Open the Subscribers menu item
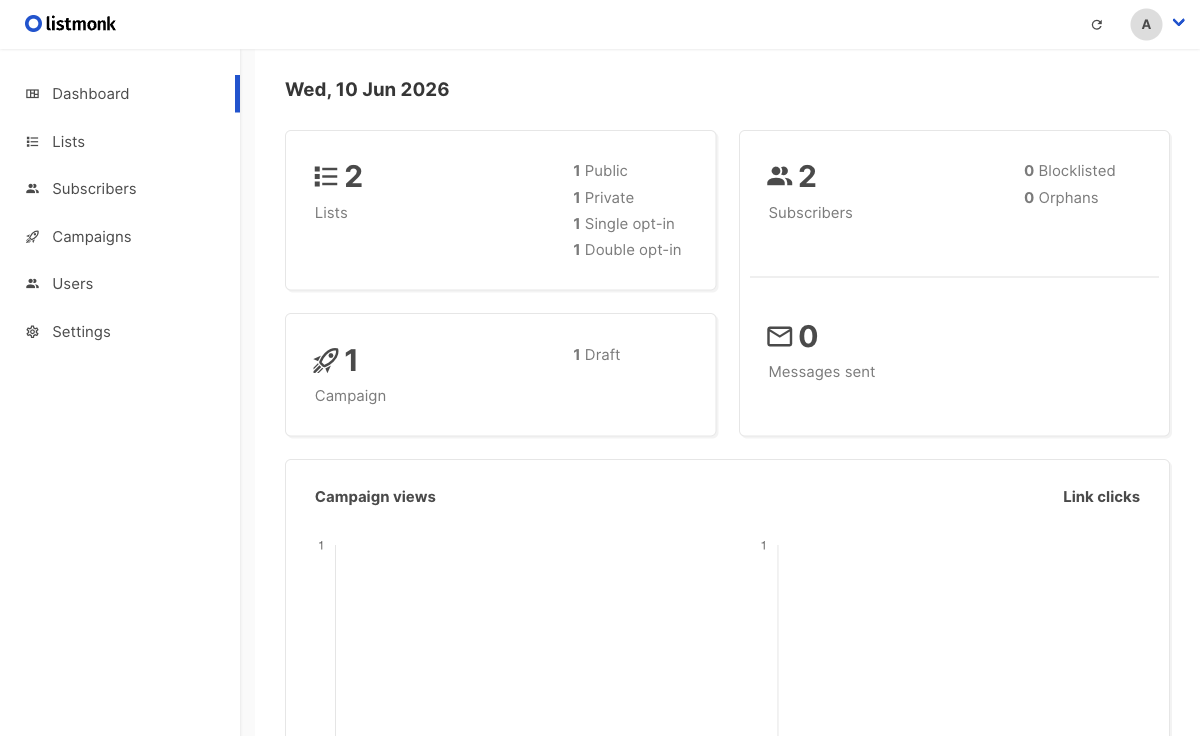The width and height of the screenshot is (1200, 736). [120, 189]
